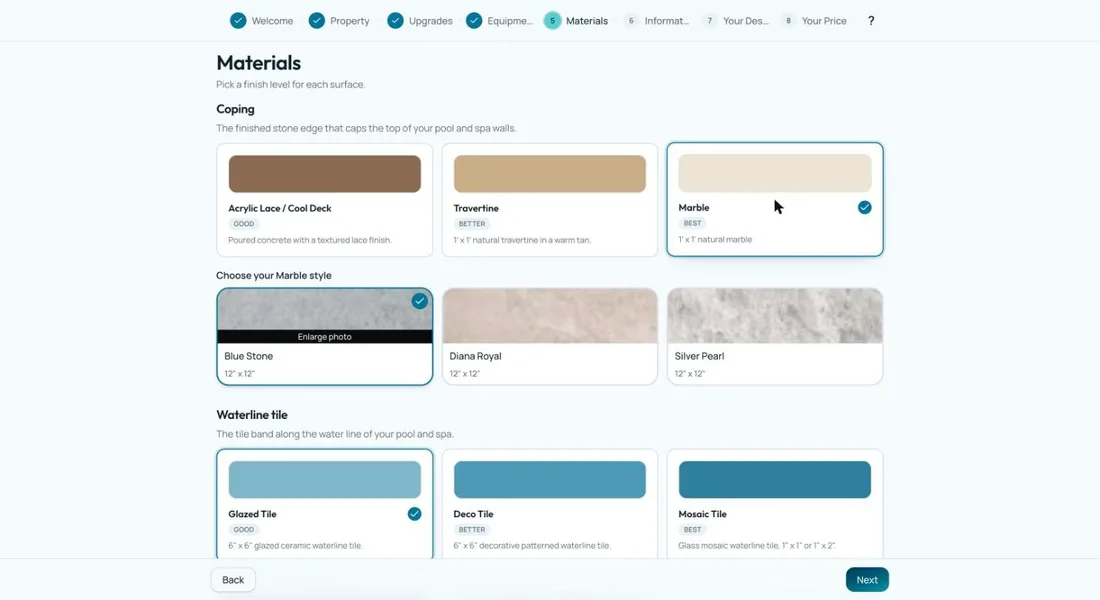Go to the Equipment step label
This screenshot has width=1100, height=600.
click(510, 21)
